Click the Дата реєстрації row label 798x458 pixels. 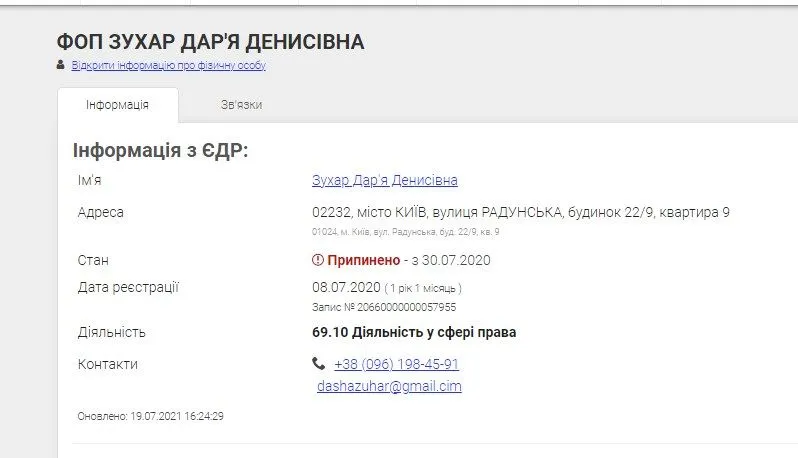pyautogui.click(x=128, y=288)
